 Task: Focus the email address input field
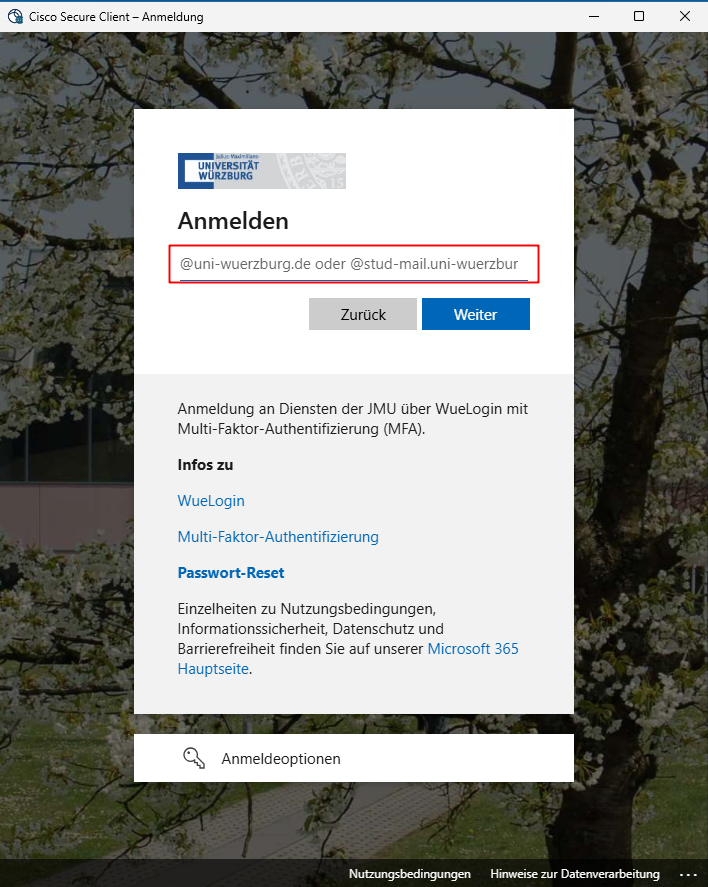tap(353, 264)
